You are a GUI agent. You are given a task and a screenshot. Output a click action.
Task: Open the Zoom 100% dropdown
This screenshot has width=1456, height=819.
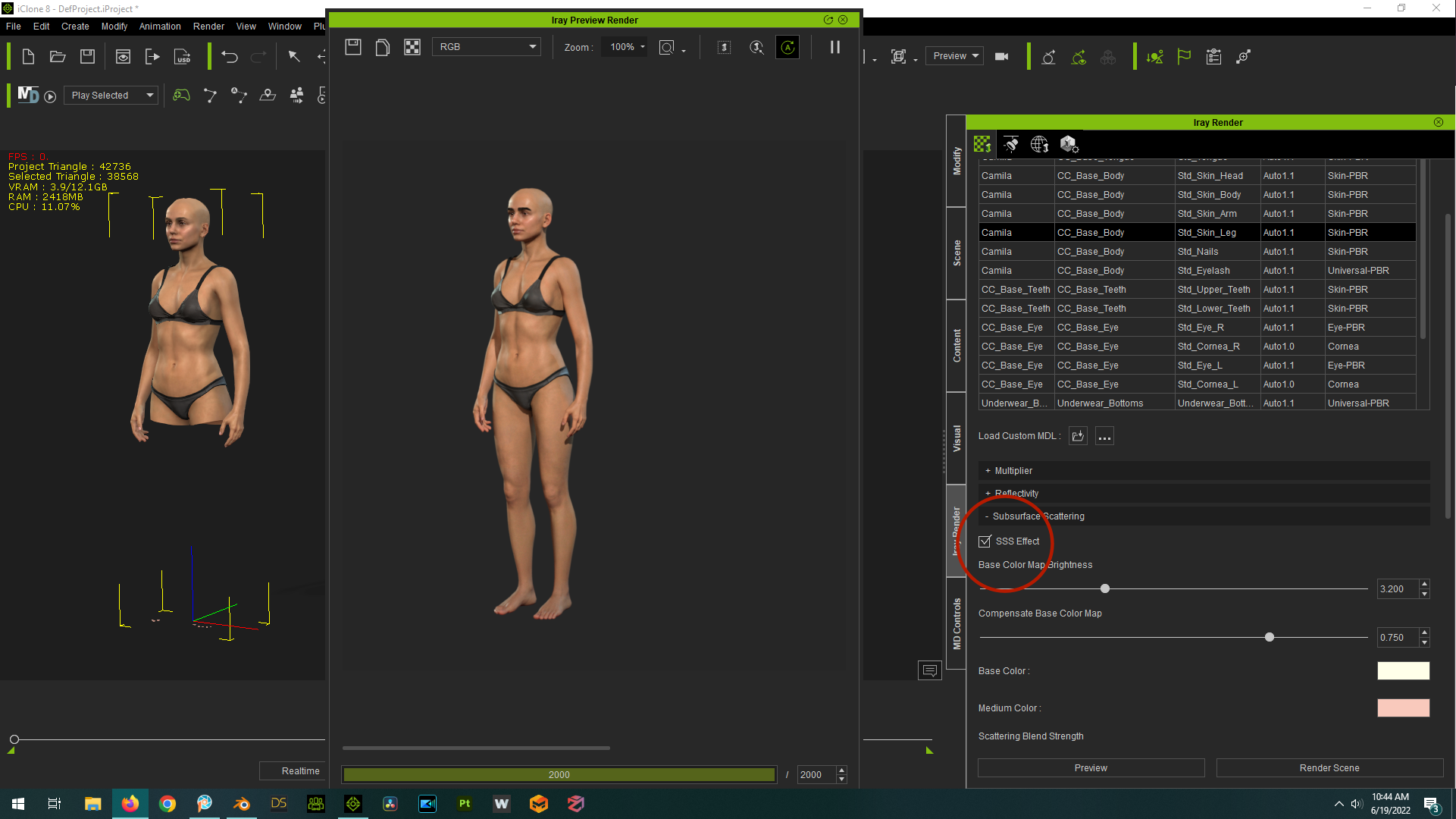click(x=626, y=47)
